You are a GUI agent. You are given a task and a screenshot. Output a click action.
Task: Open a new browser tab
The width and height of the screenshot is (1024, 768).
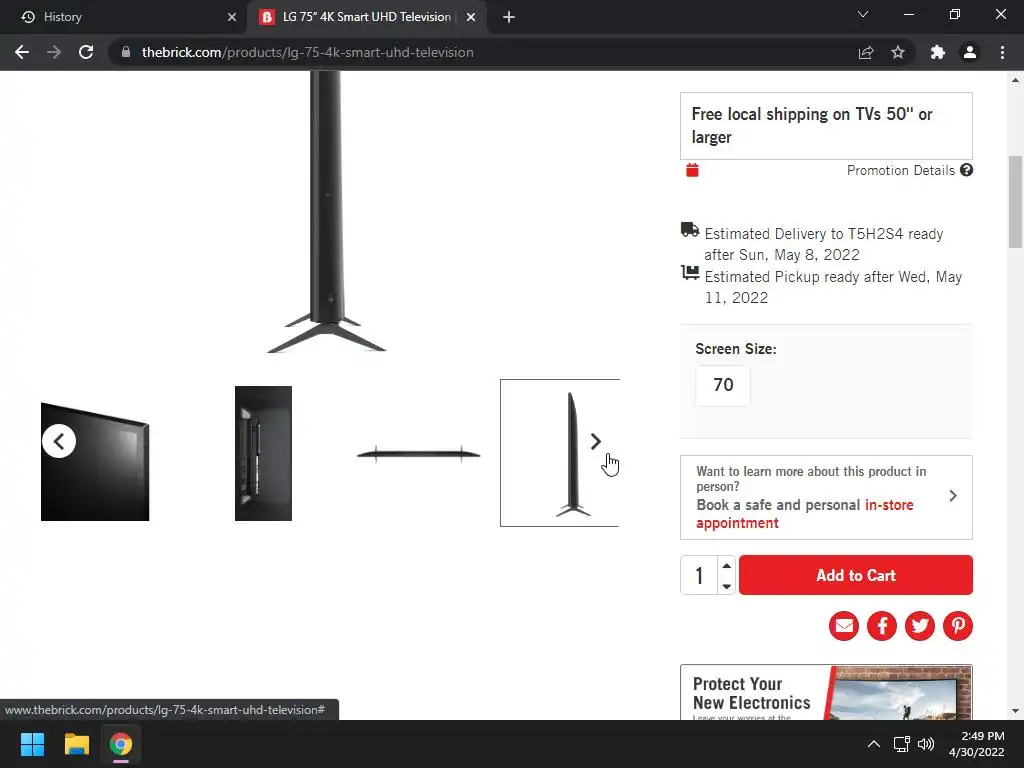click(x=509, y=17)
